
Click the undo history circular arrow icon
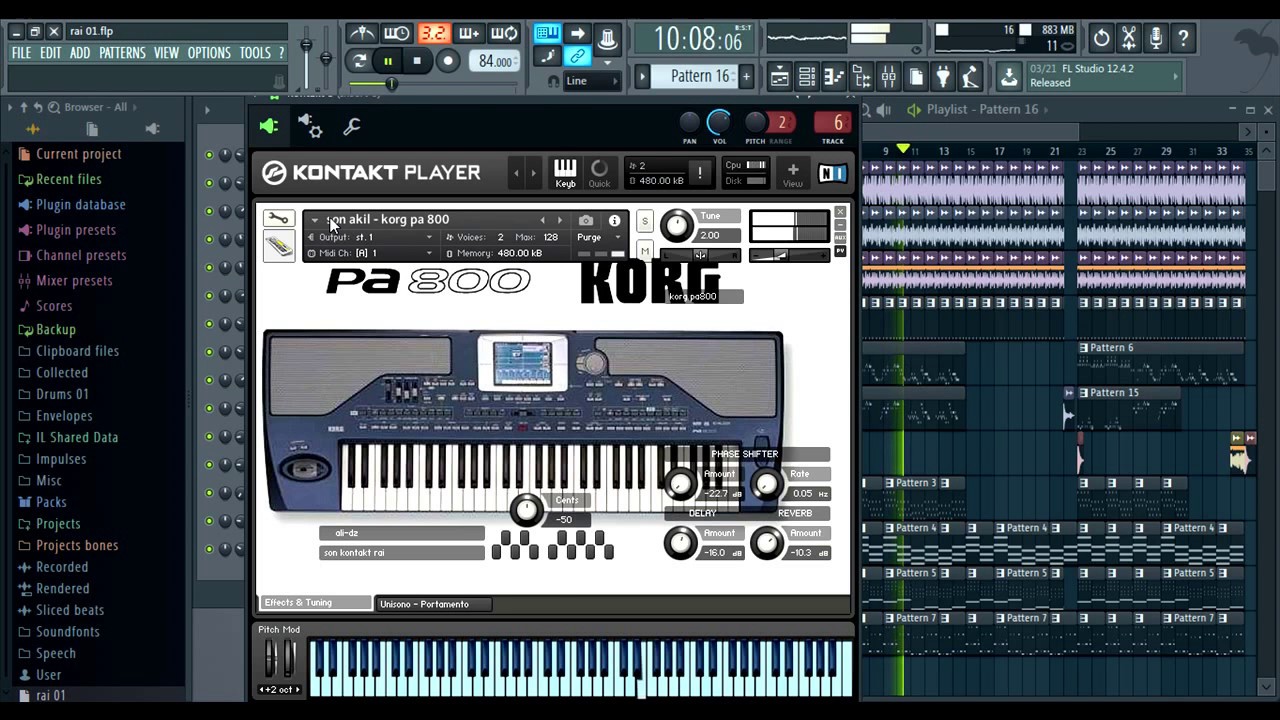click(1101, 38)
